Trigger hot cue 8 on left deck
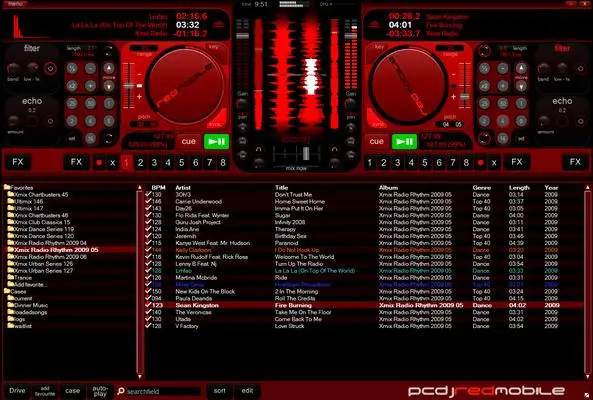Viewport: 593px width, 400px height. (223, 163)
